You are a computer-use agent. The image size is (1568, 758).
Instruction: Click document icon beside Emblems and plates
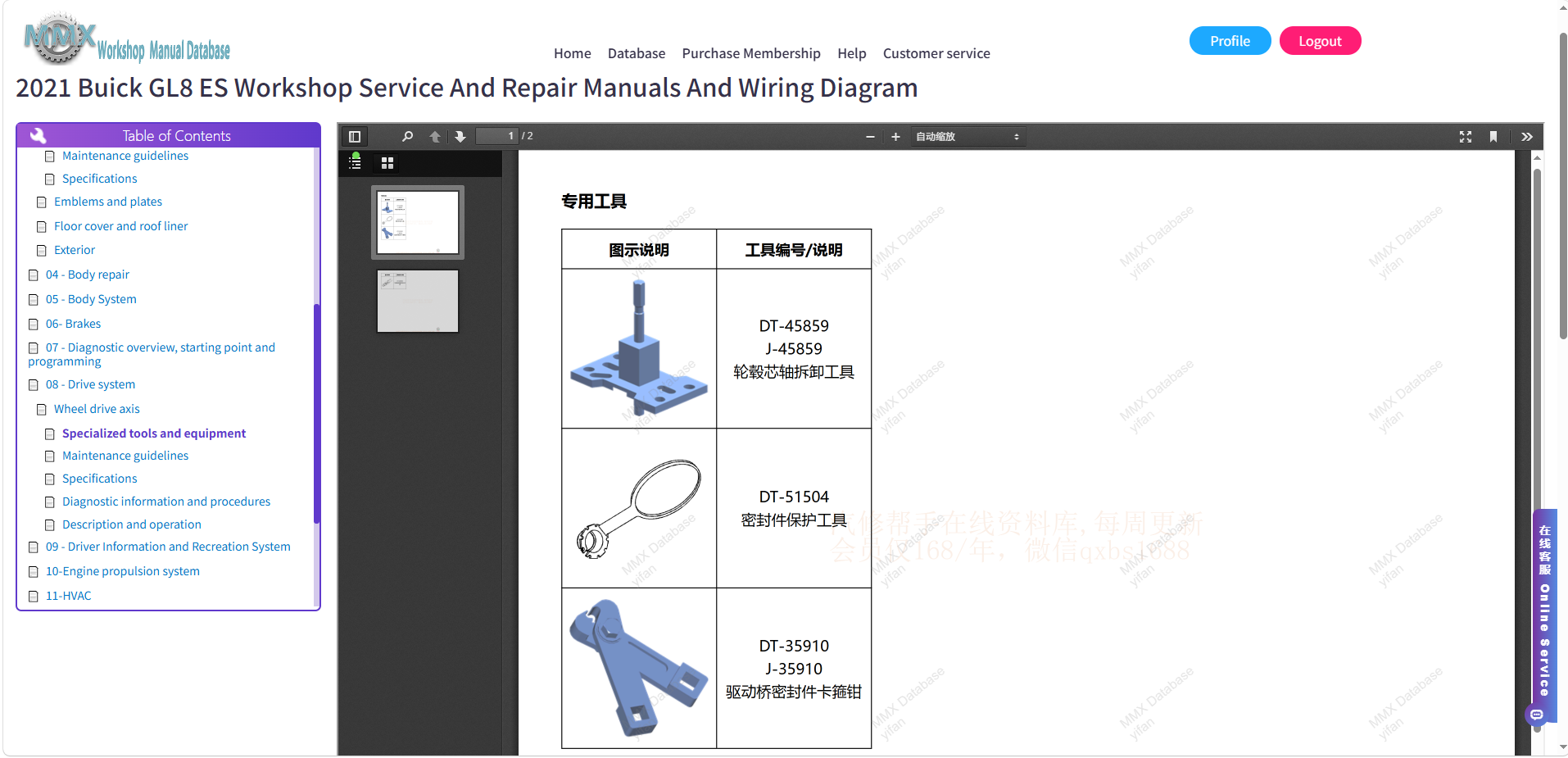[x=42, y=202]
